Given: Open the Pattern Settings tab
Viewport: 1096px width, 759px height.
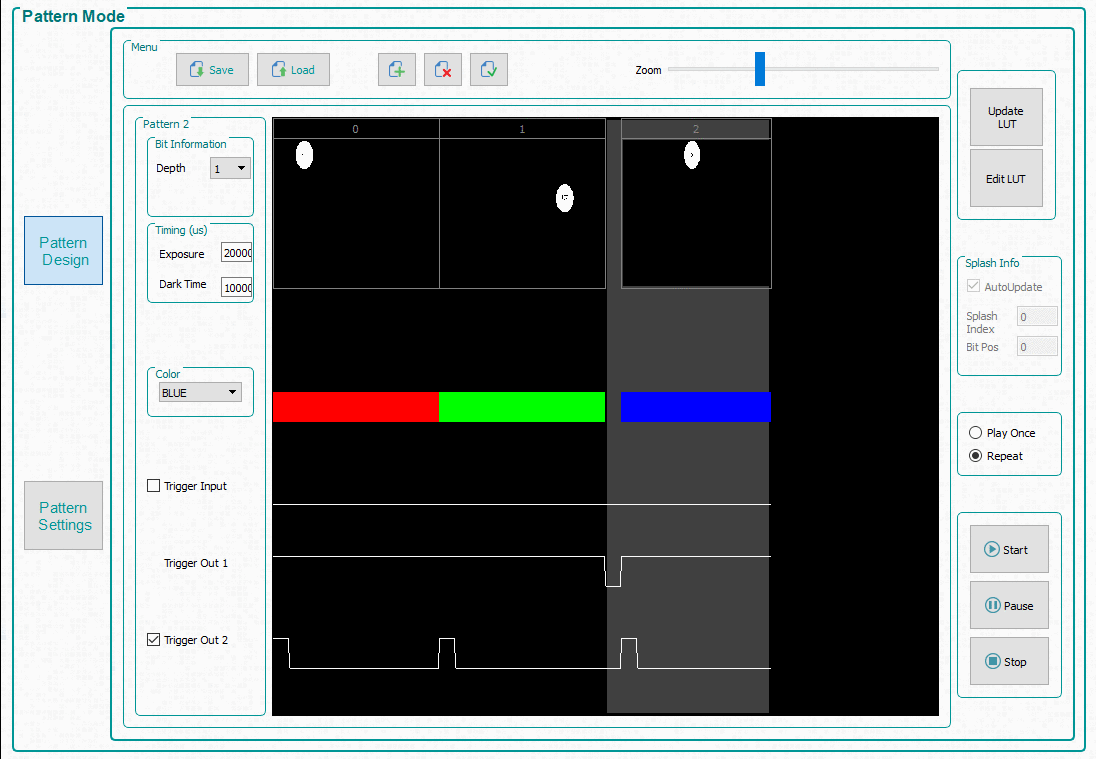Looking at the screenshot, I should (64, 516).
